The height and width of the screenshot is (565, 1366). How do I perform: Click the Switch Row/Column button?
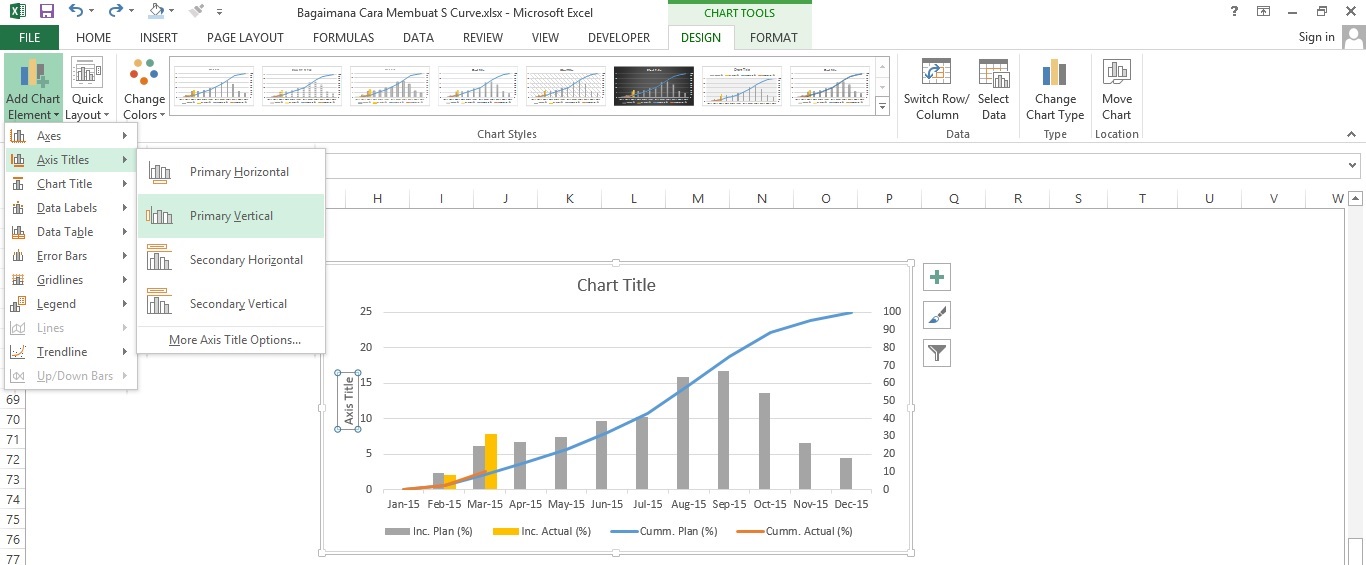(936, 88)
